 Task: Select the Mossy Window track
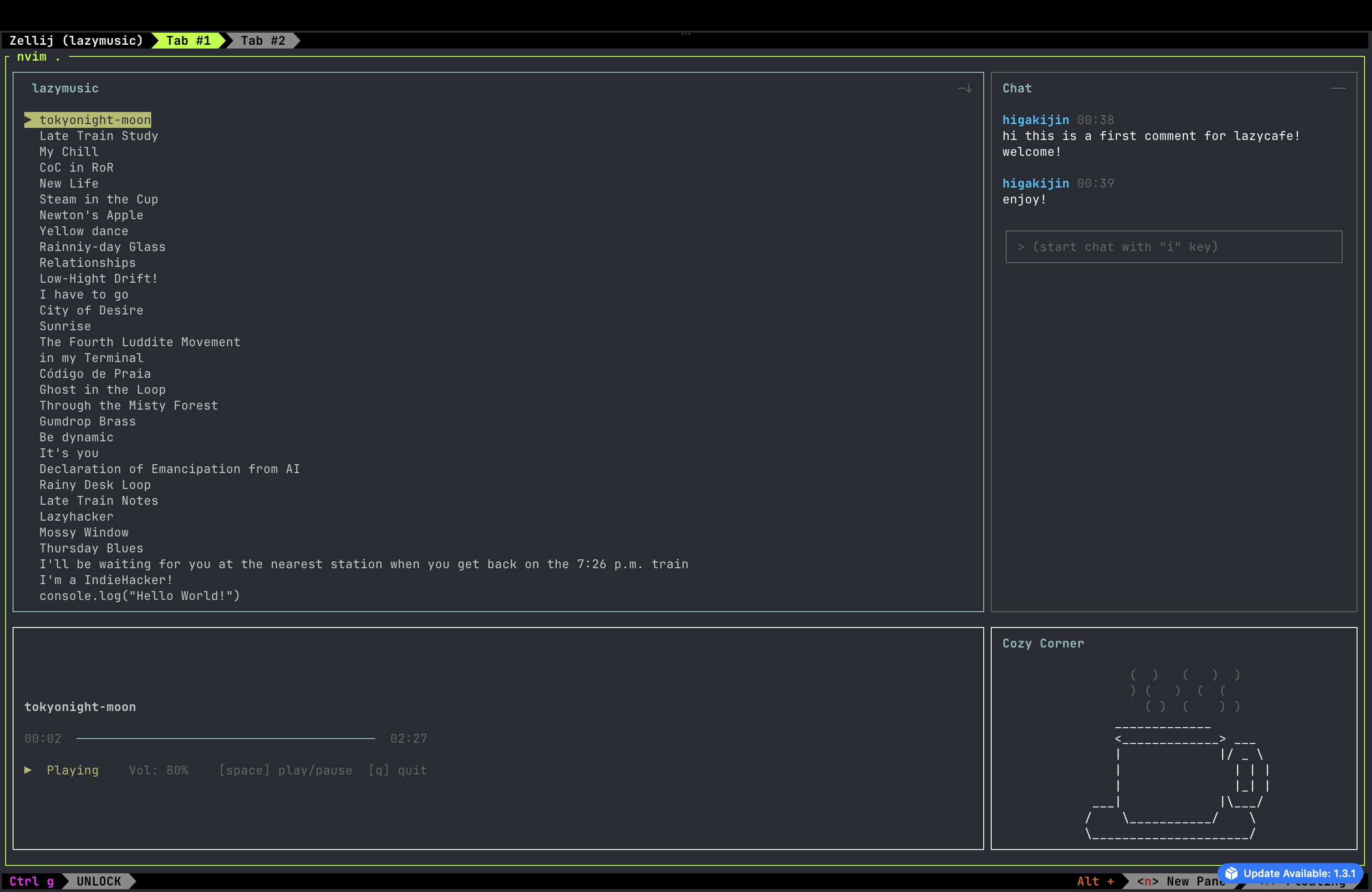click(x=84, y=532)
